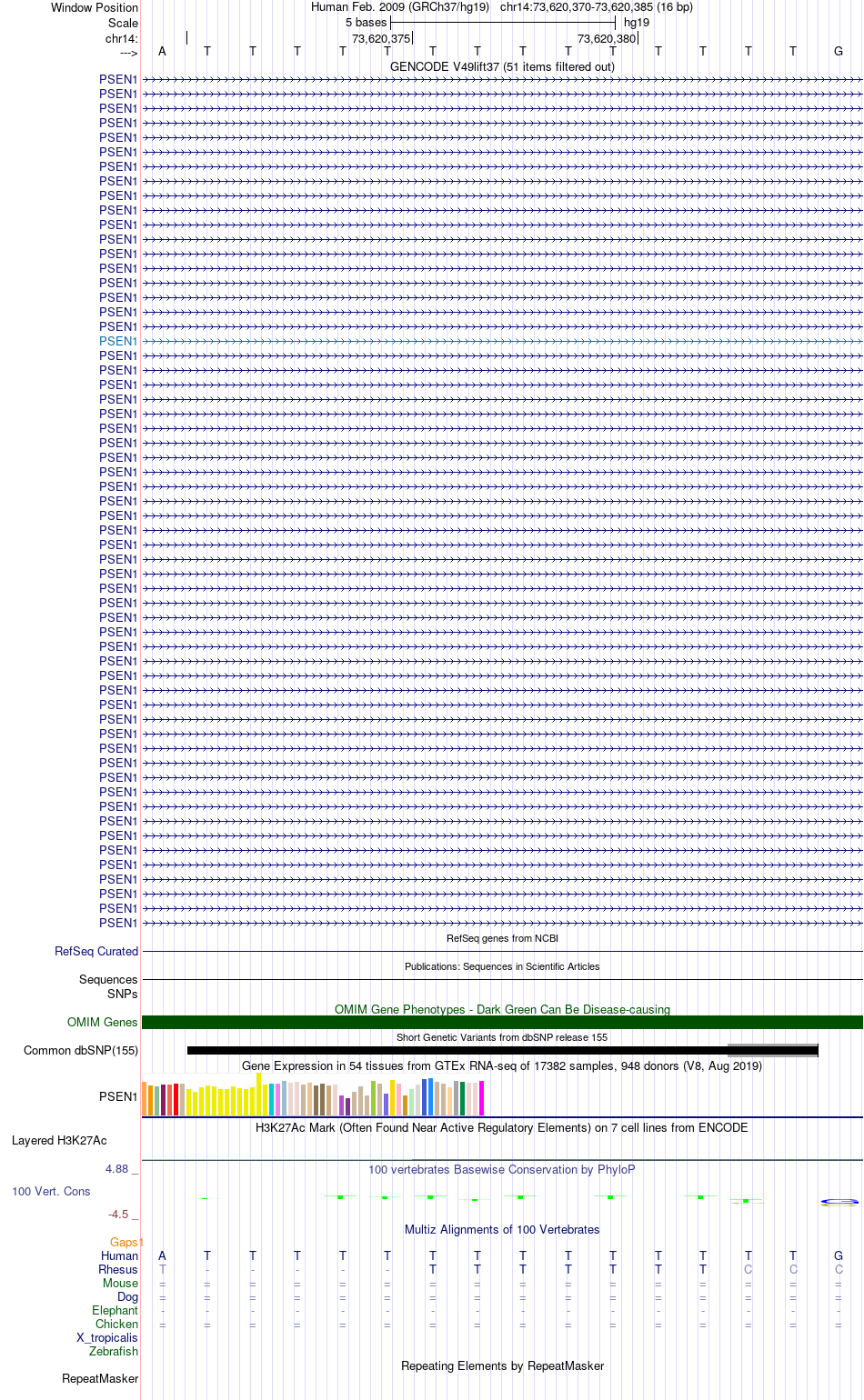Click the chr14: ruler label

[122, 38]
